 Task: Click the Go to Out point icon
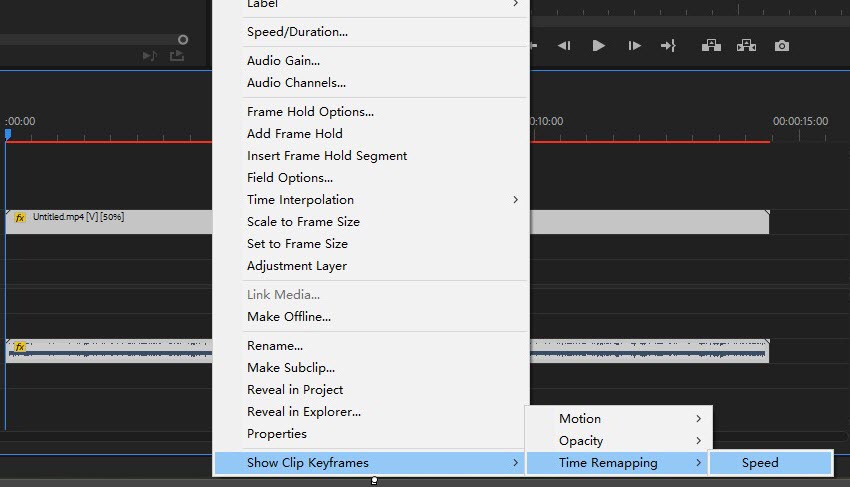click(x=669, y=46)
